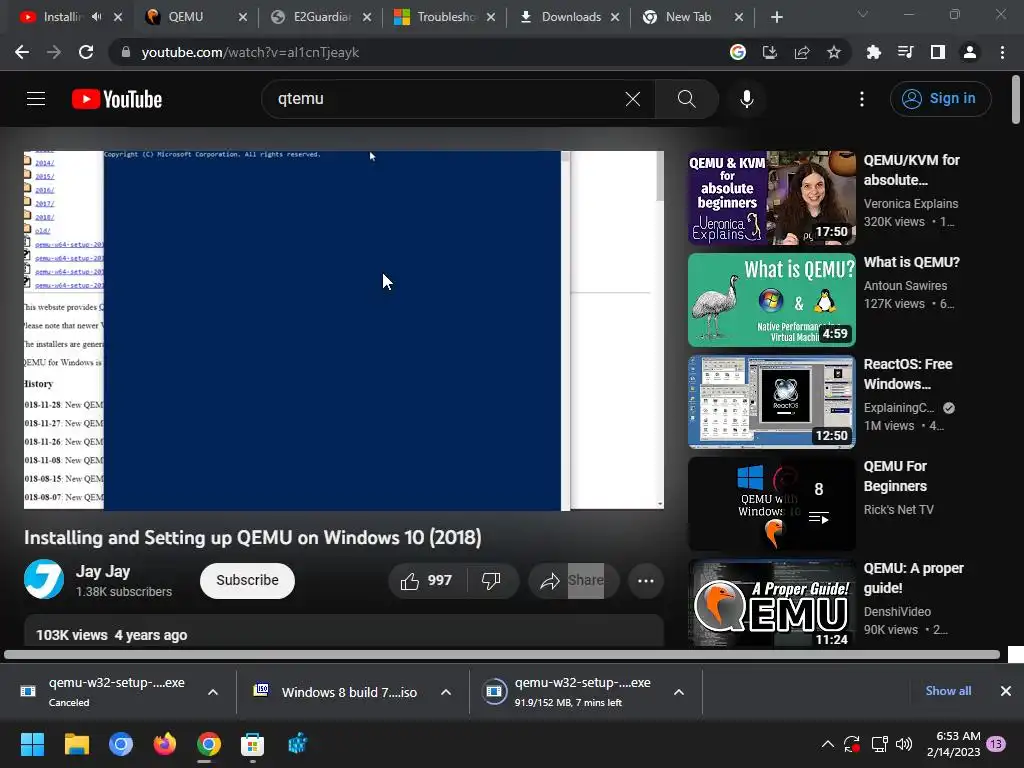Open File Explorer from taskbar

click(76, 744)
